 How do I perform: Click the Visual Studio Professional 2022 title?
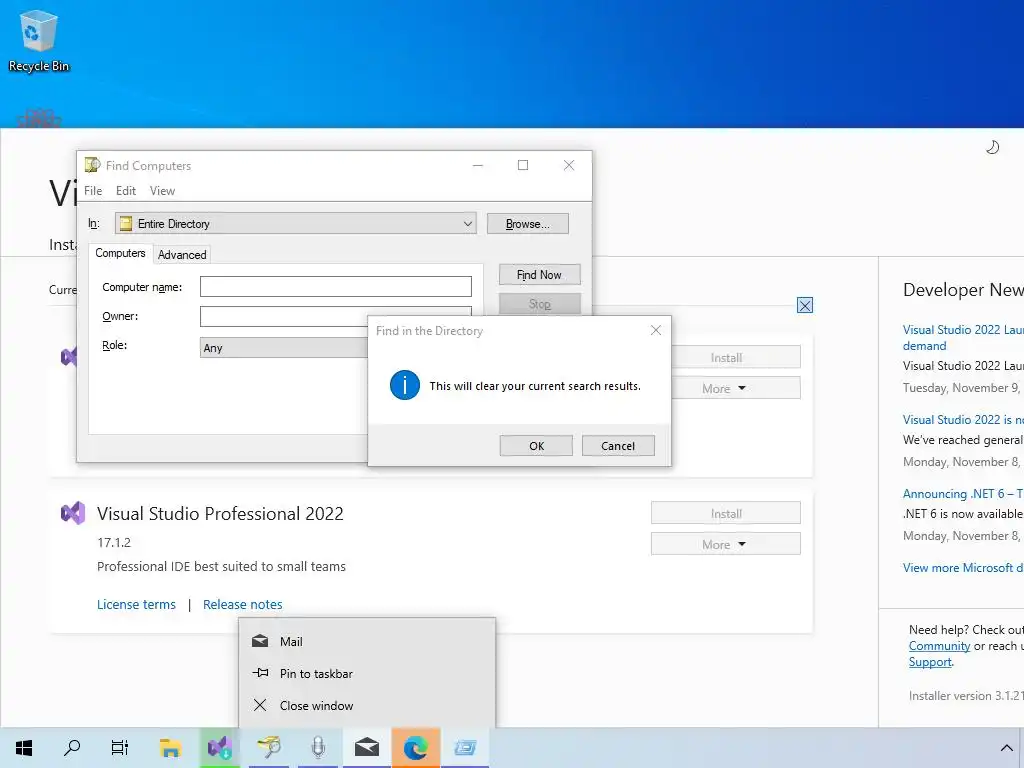pyautogui.click(x=220, y=513)
